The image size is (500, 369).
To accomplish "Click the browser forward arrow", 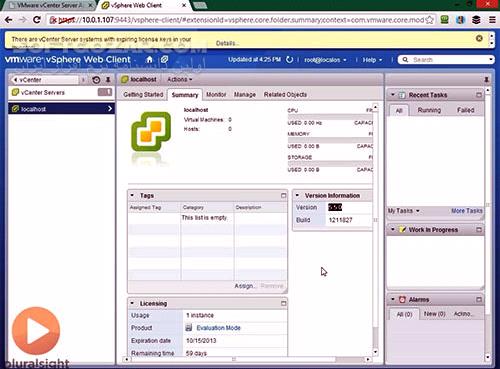I will click(22, 20).
